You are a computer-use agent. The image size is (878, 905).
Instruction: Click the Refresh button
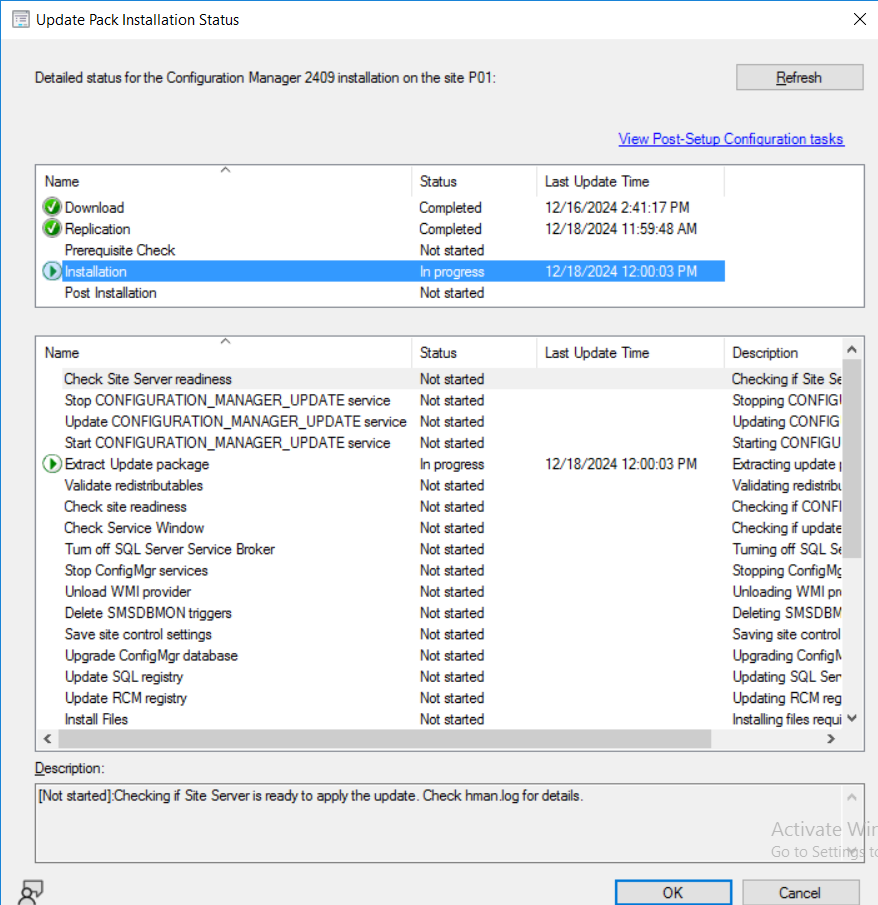(799, 77)
